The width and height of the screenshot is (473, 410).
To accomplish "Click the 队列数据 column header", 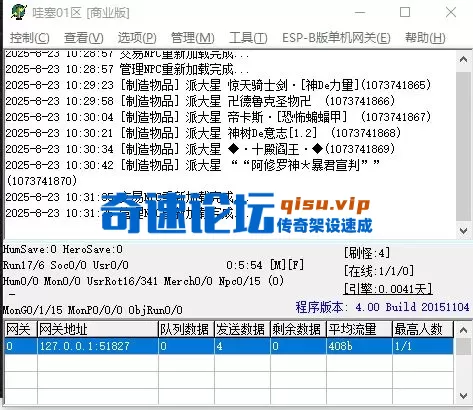I will tap(186, 329).
